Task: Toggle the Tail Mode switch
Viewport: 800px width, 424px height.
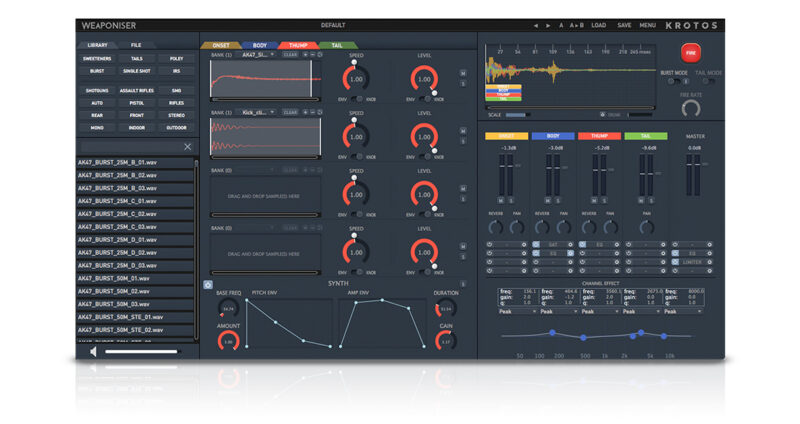Action: click(x=707, y=81)
